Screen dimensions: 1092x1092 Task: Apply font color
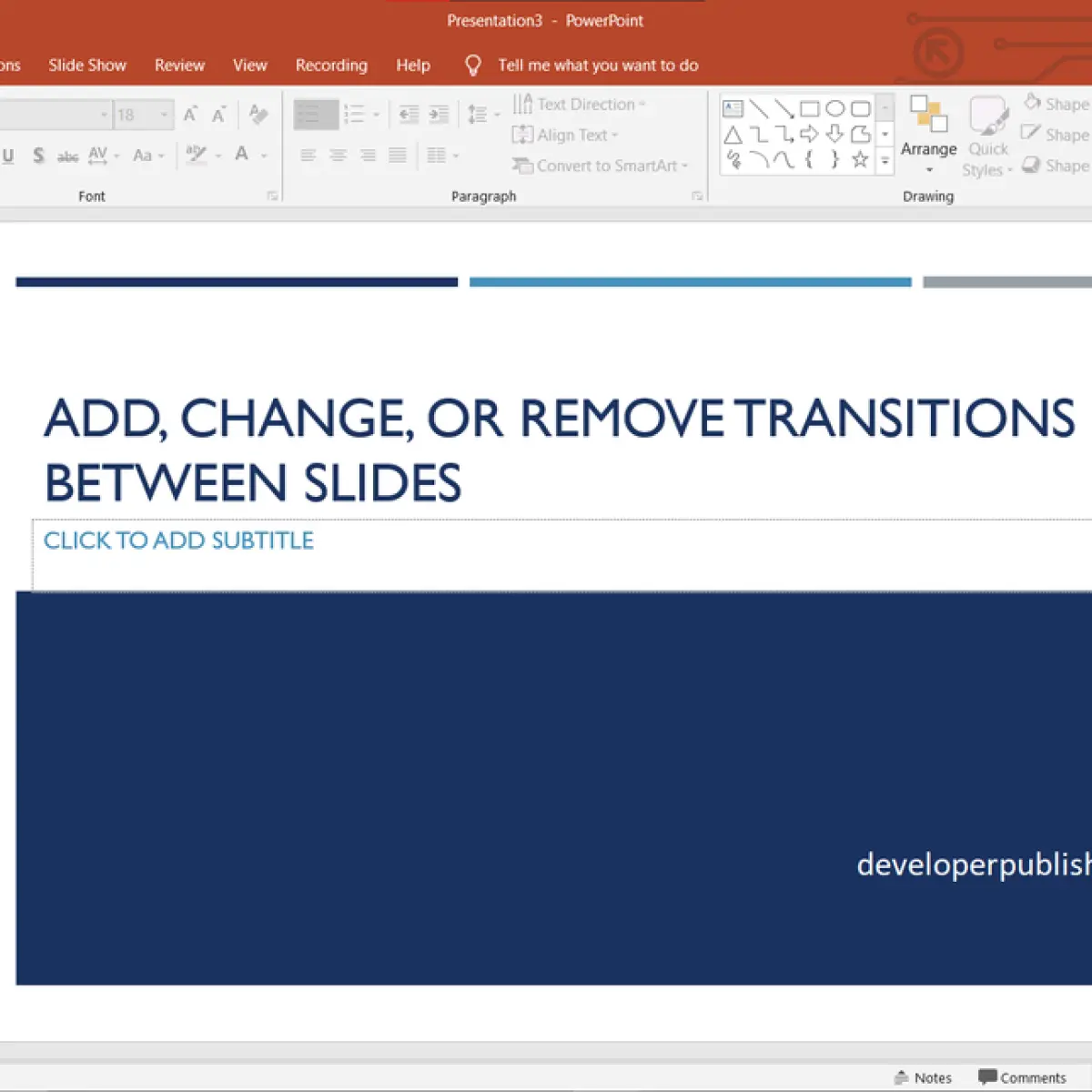coord(241,155)
